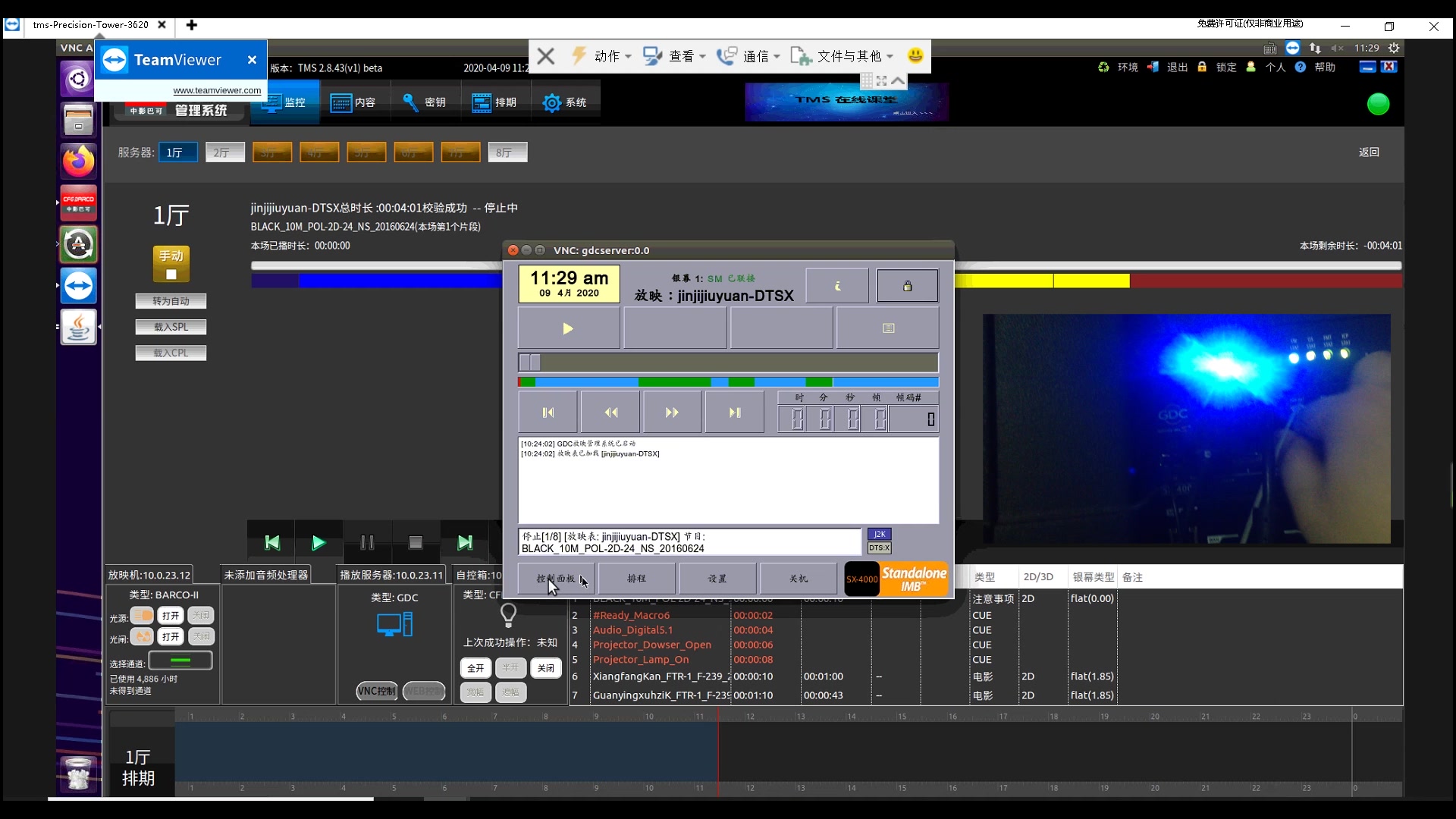Click the 转为自动 button
1456x819 pixels.
click(x=171, y=301)
